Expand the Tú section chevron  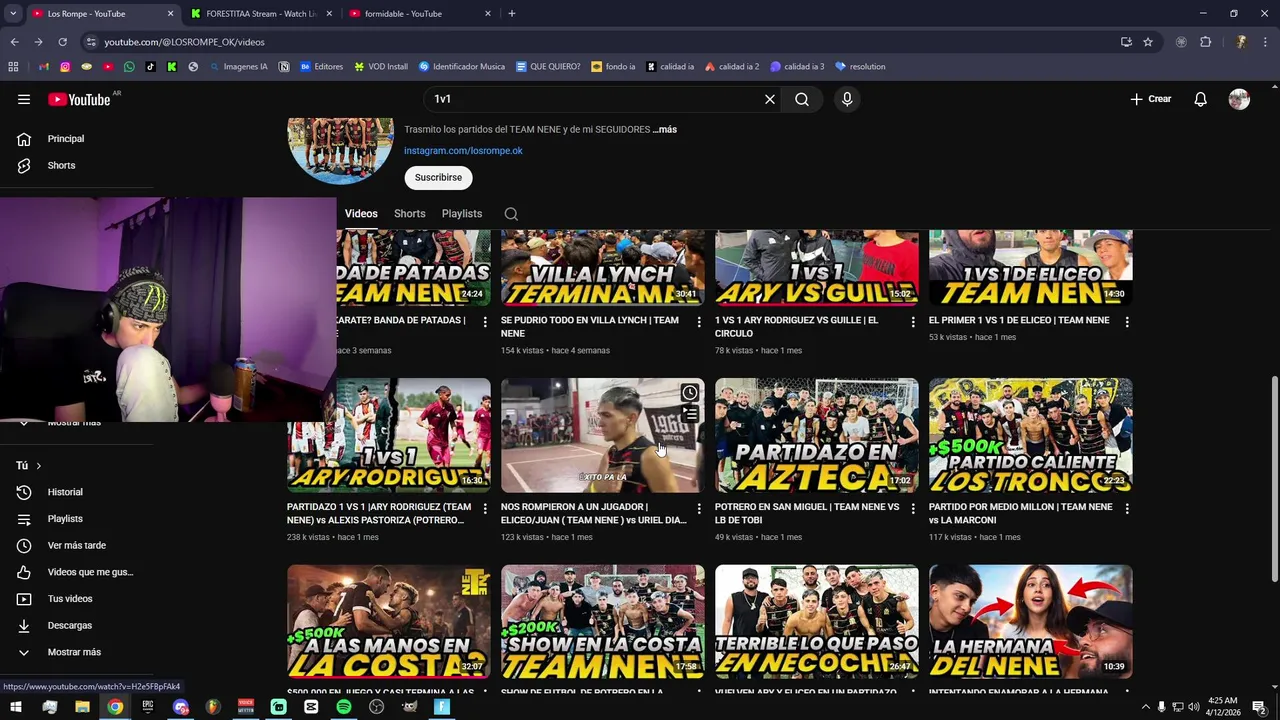click(38, 466)
